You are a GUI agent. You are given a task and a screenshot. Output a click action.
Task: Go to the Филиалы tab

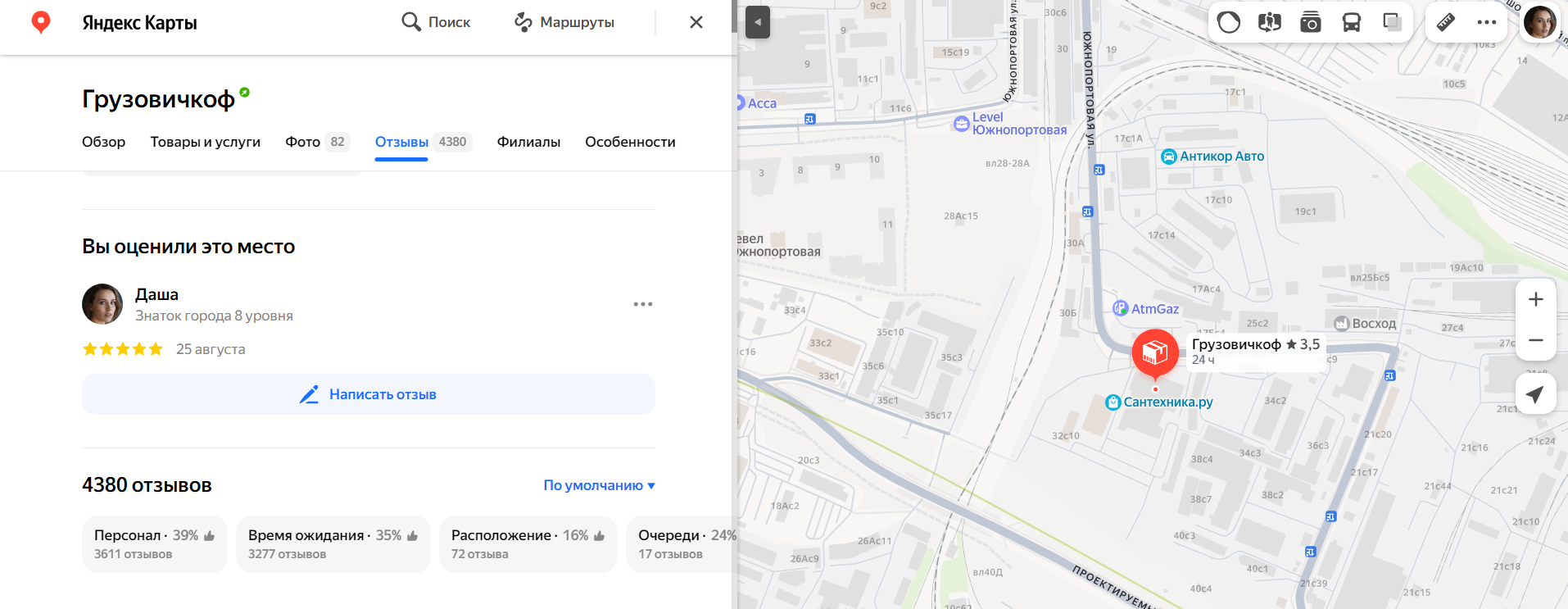[x=528, y=142]
